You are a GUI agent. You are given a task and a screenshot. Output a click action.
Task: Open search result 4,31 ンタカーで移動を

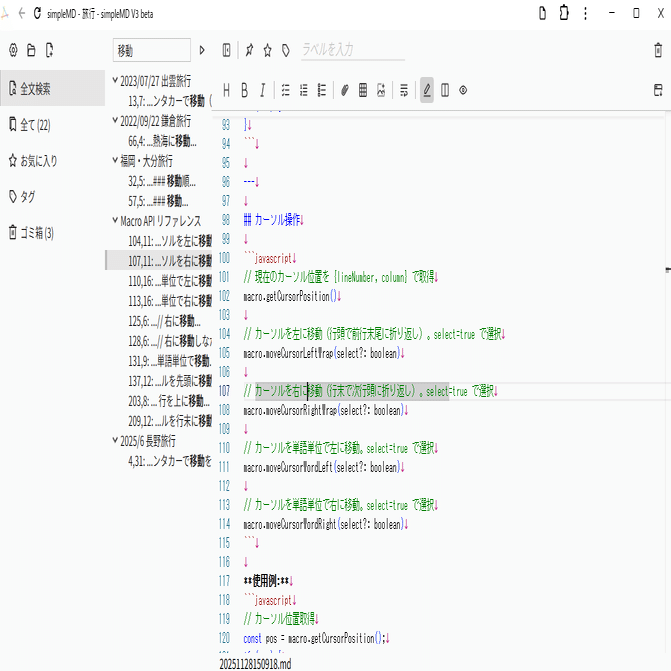click(159, 461)
